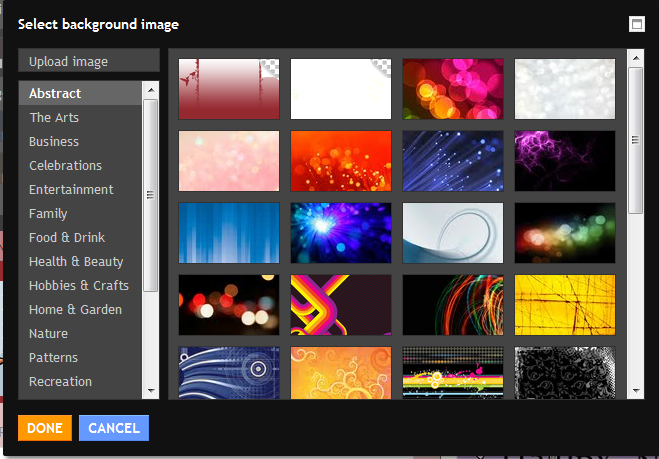Screen dimensions: 659x459
Task: Choose the gray swirl curve thumbnail
Action: 453,233
